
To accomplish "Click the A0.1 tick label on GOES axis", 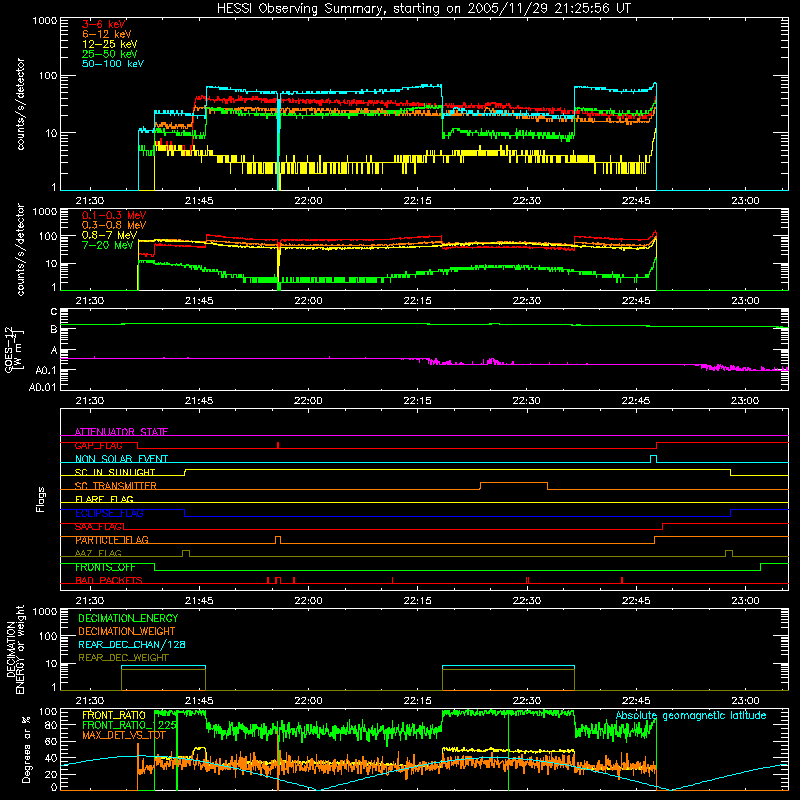I will (x=46, y=370).
